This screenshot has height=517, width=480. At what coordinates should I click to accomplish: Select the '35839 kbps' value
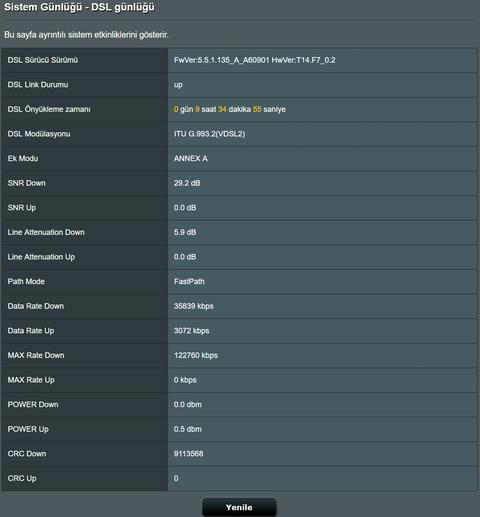pos(193,306)
